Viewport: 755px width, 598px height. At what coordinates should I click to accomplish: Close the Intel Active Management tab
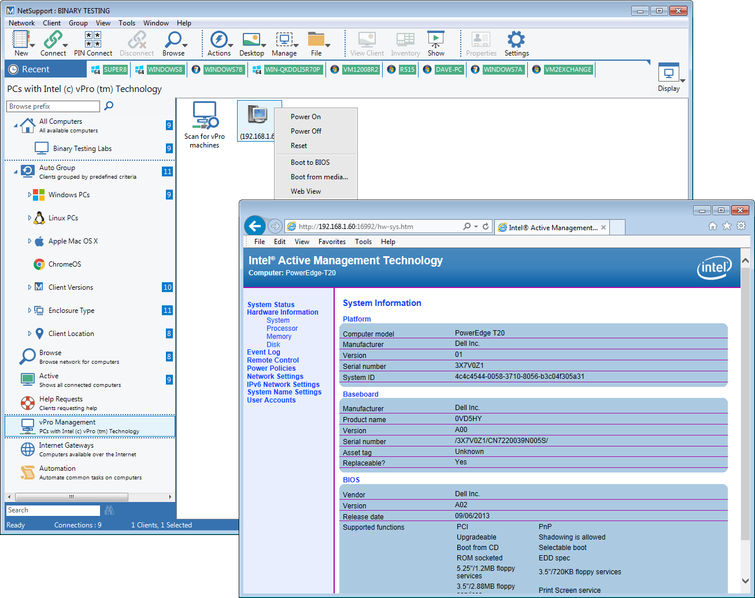tap(603, 227)
